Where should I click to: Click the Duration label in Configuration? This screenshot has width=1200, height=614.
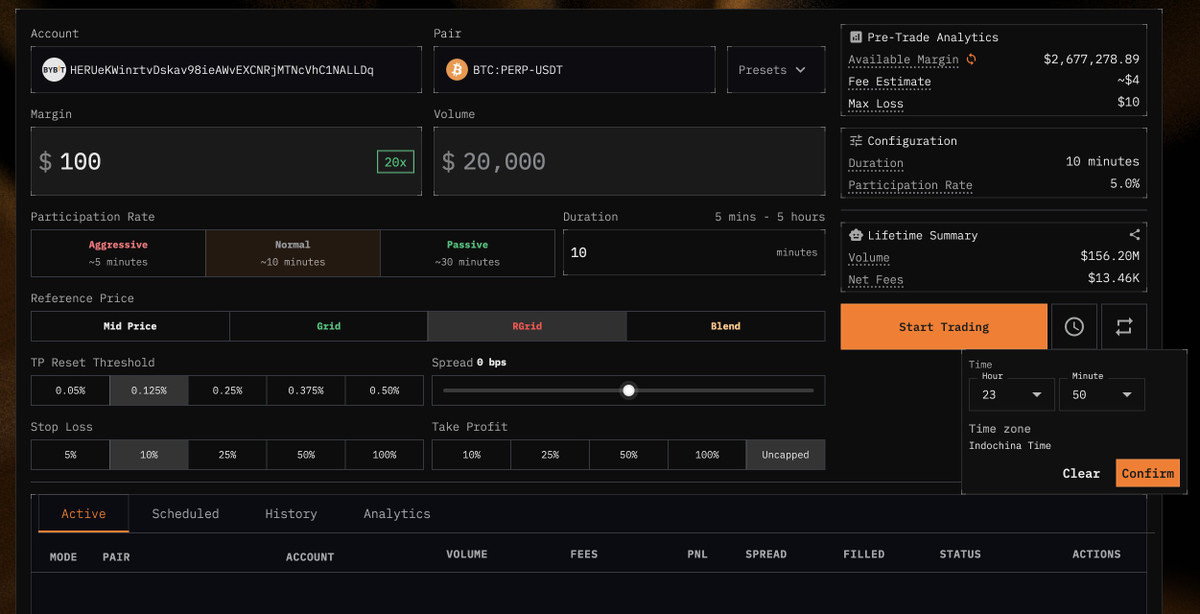pos(876,163)
